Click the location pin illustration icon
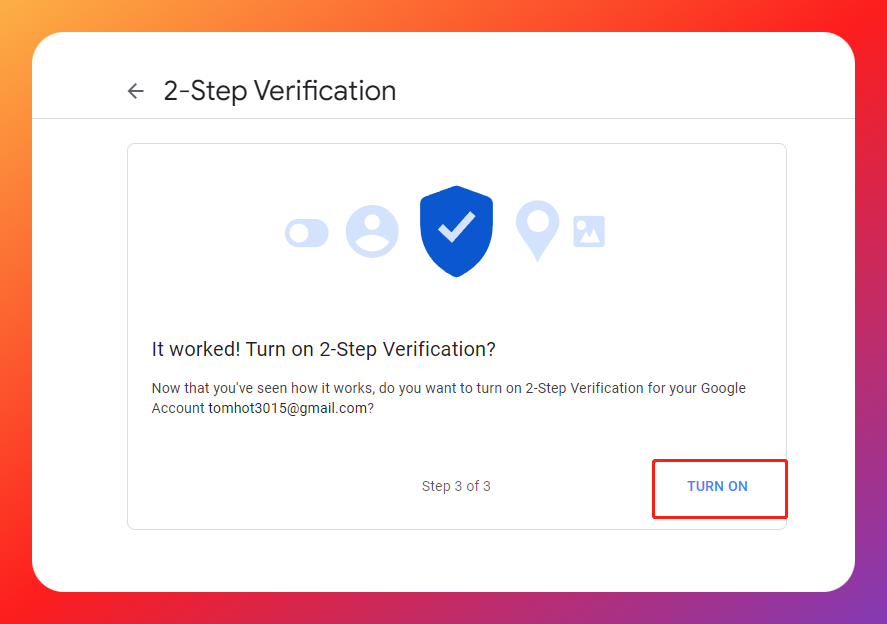The width and height of the screenshot is (887, 624). tap(537, 230)
